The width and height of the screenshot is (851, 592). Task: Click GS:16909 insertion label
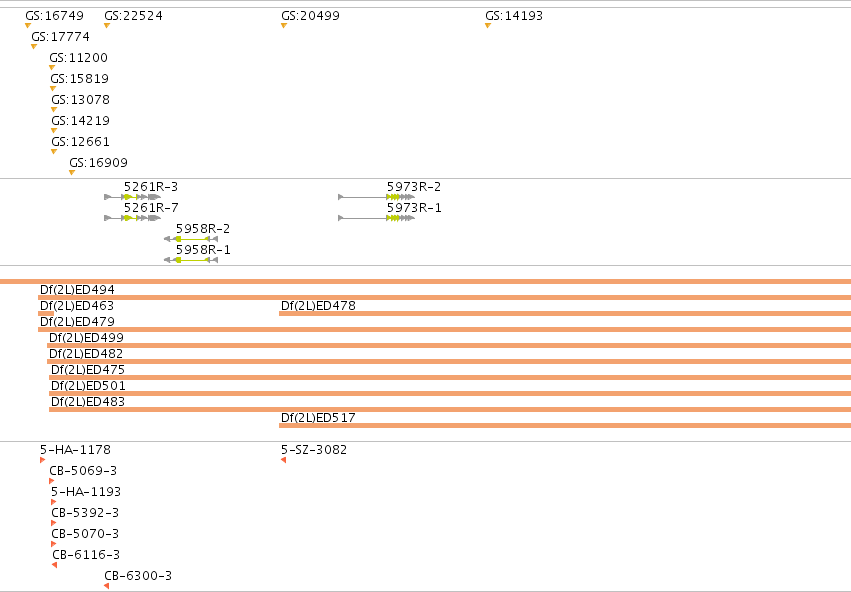pos(98,163)
